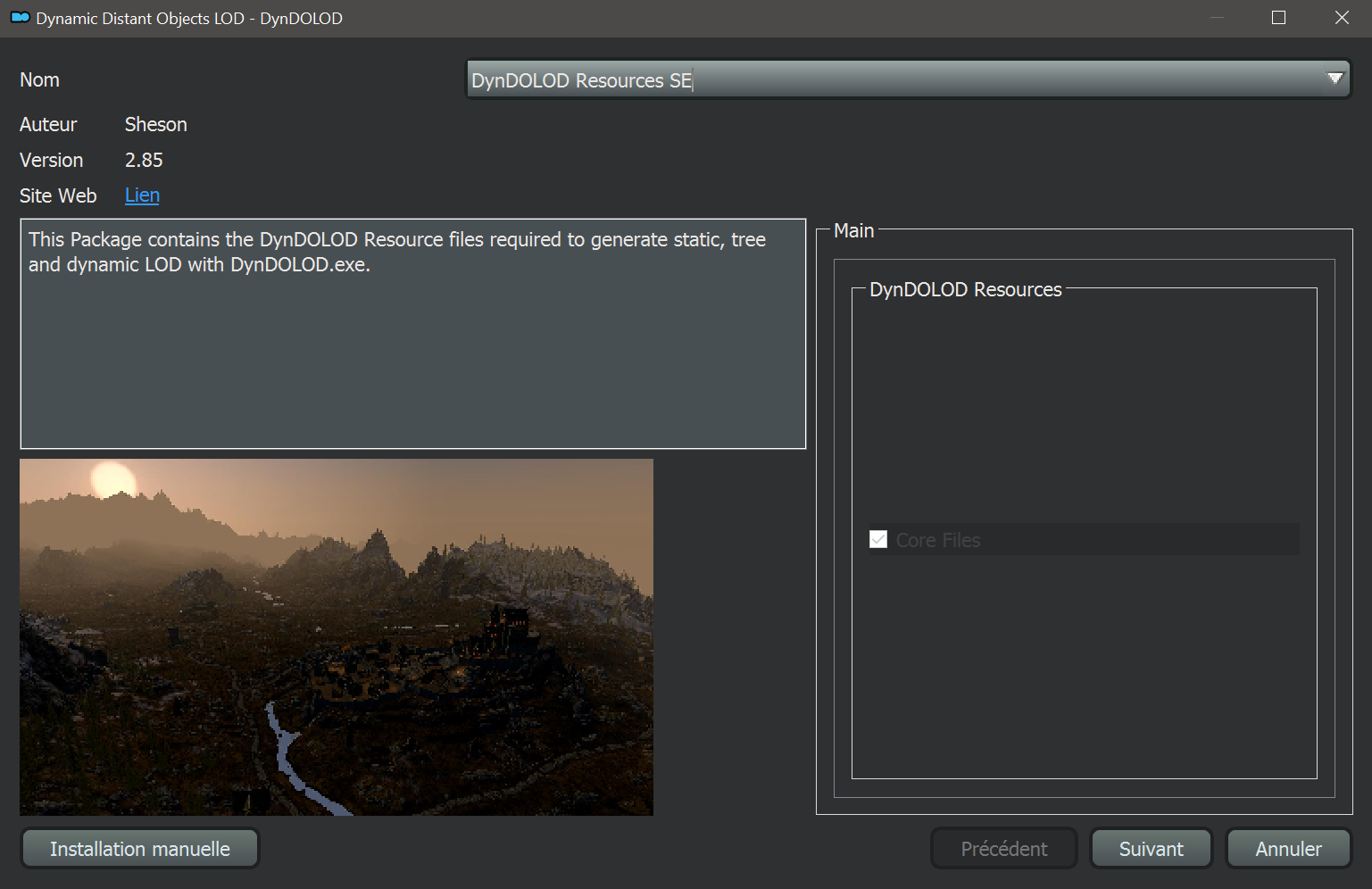Click the Auteur label
Screen dimensions: 1372x889
tap(48, 125)
